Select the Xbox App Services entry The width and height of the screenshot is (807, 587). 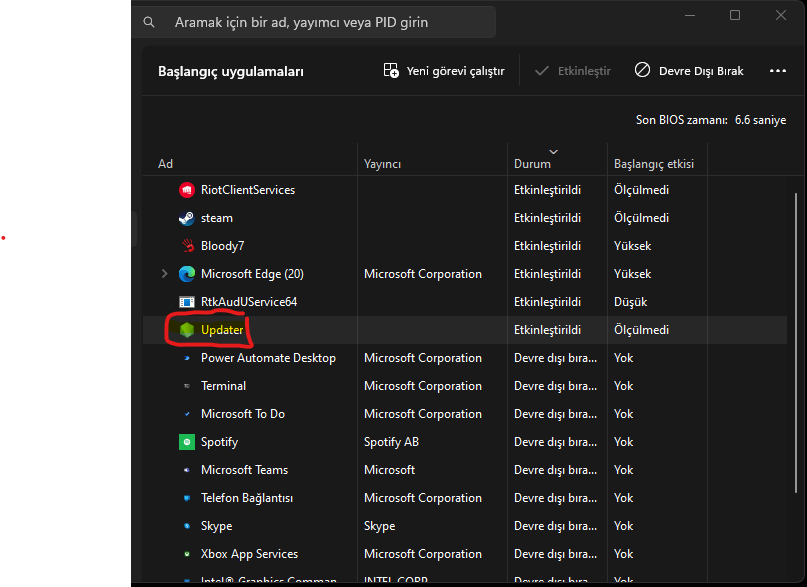[249, 554]
